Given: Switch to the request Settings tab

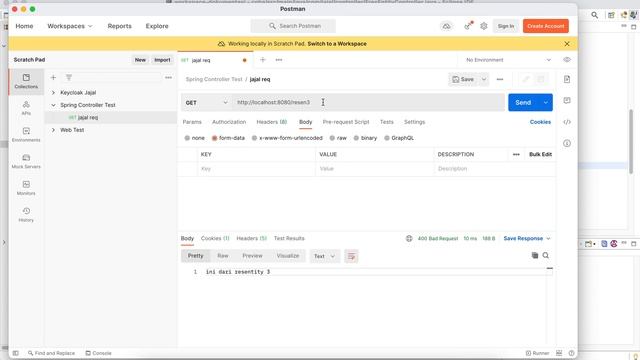Looking at the screenshot, I should [x=414, y=122].
